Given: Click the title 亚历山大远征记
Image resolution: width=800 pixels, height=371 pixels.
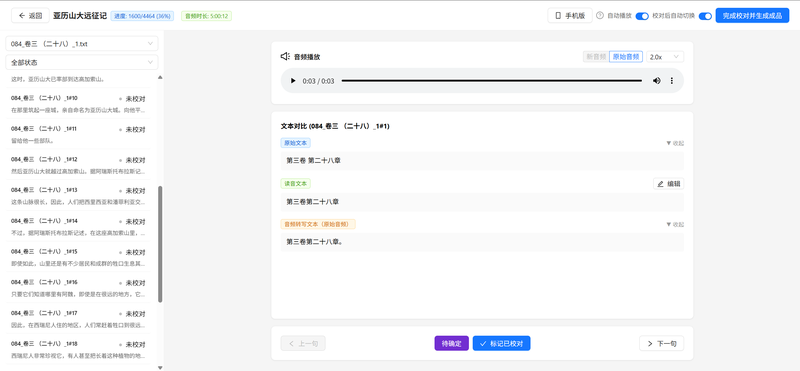Looking at the screenshot, I should [x=80, y=16].
